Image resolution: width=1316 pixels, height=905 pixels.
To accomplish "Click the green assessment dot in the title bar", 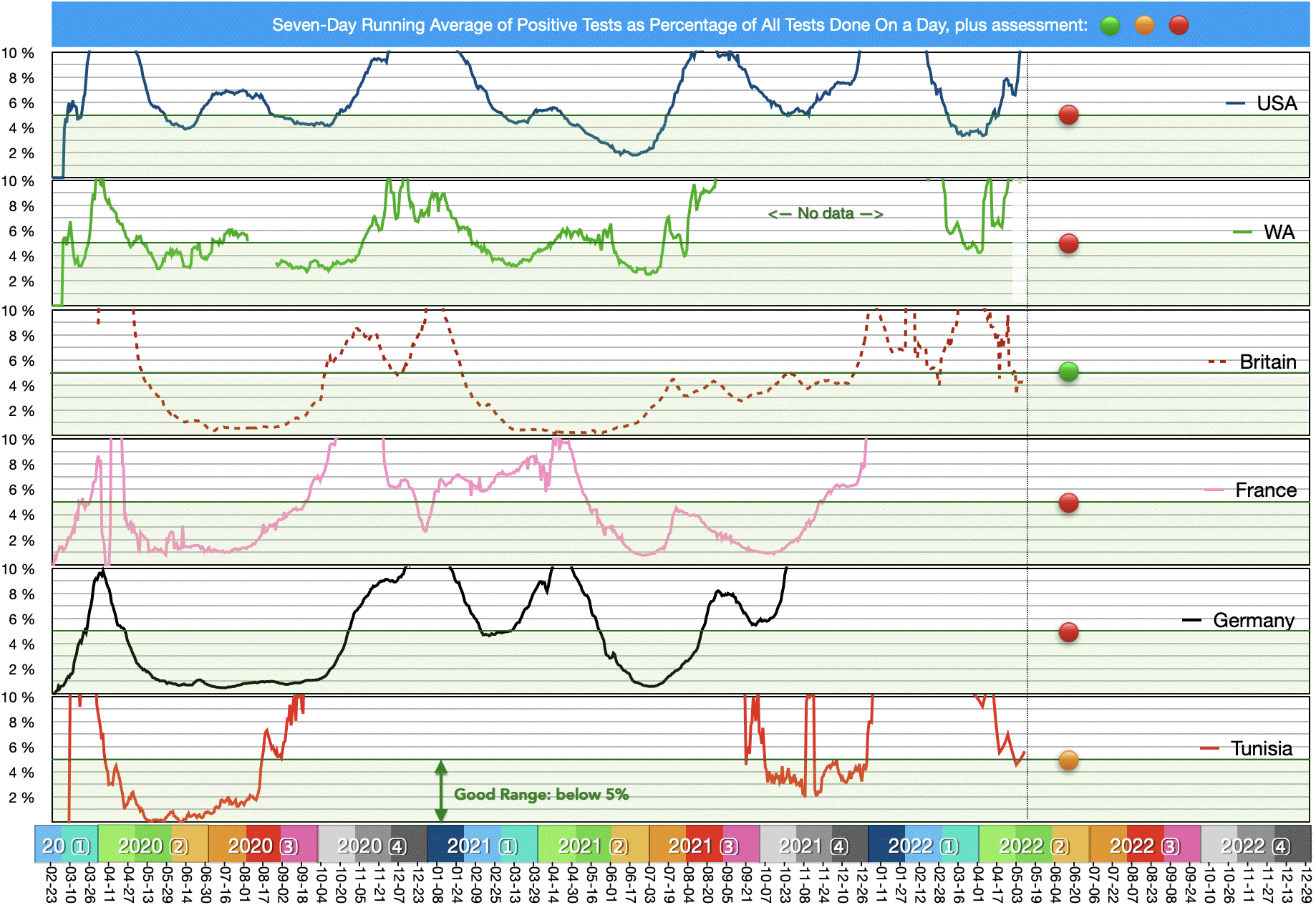I will tap(1110, 26).
